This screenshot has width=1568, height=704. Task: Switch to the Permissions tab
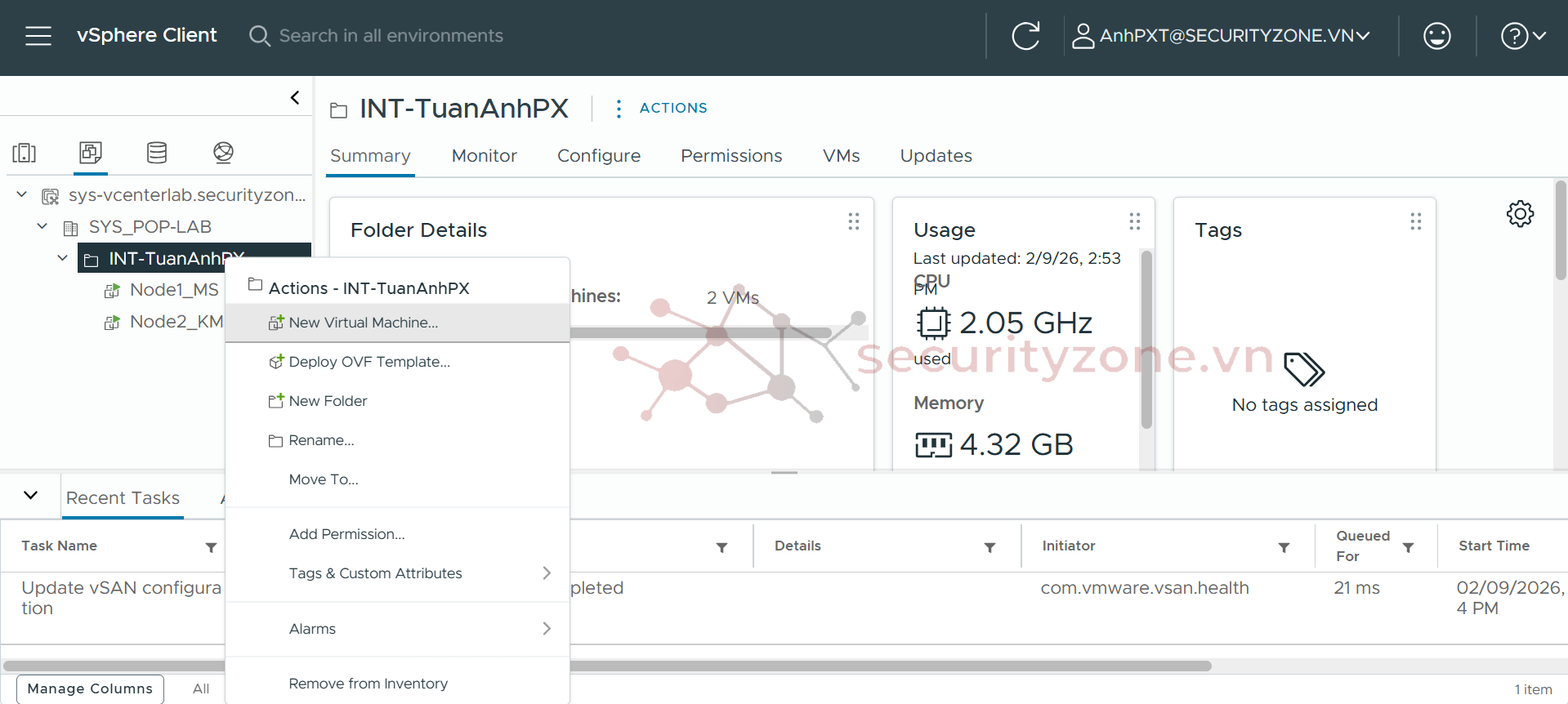click(730, 156)
